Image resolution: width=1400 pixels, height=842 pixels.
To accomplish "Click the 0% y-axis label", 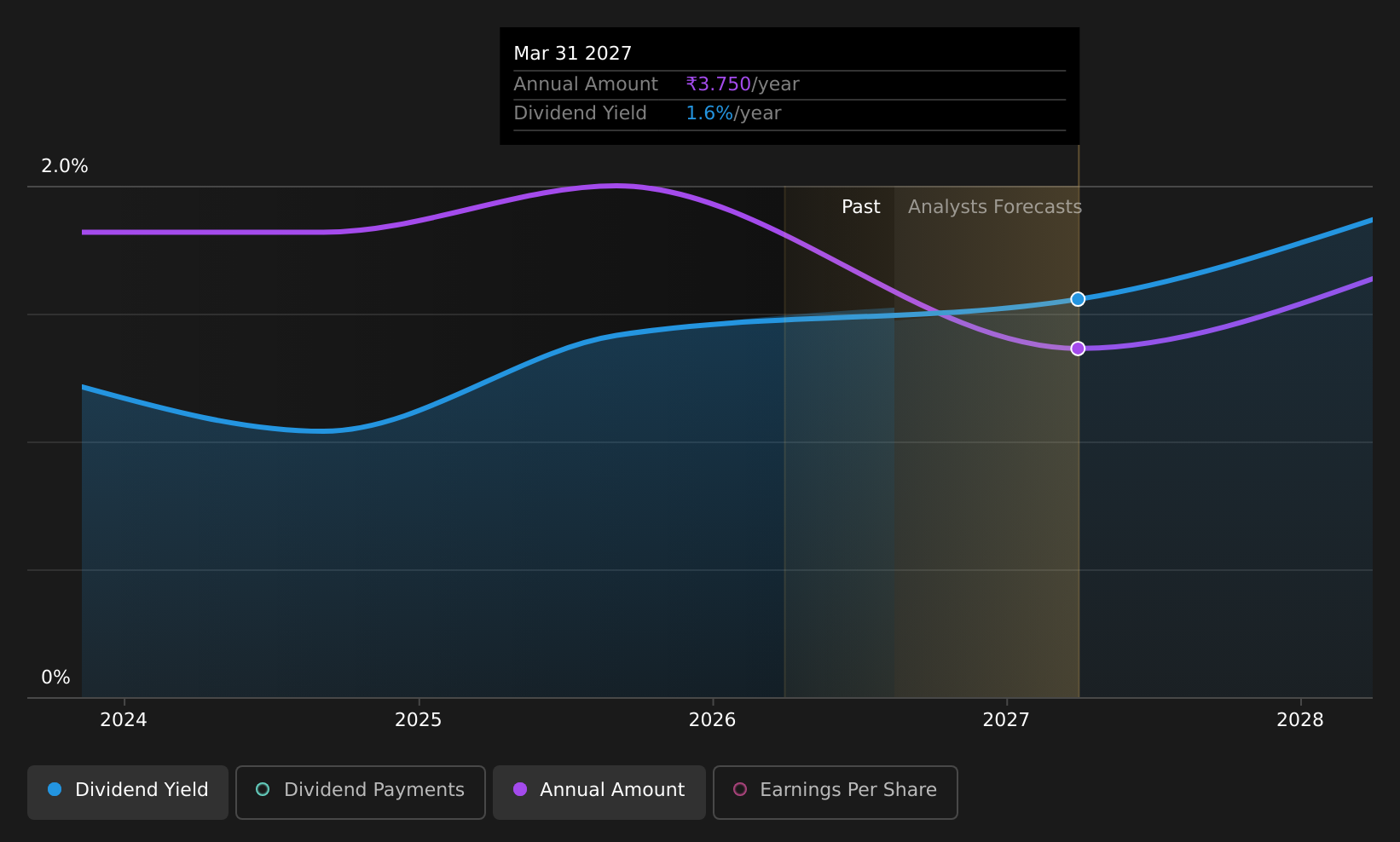I will click(55, 678).
